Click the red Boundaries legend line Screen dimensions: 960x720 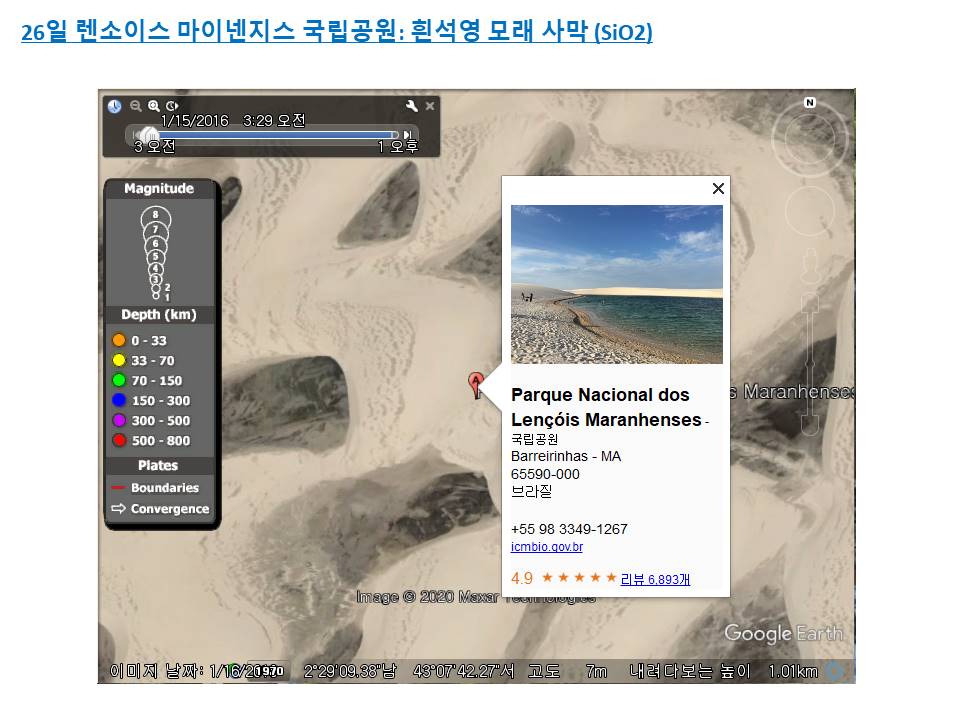pos(118,488)
